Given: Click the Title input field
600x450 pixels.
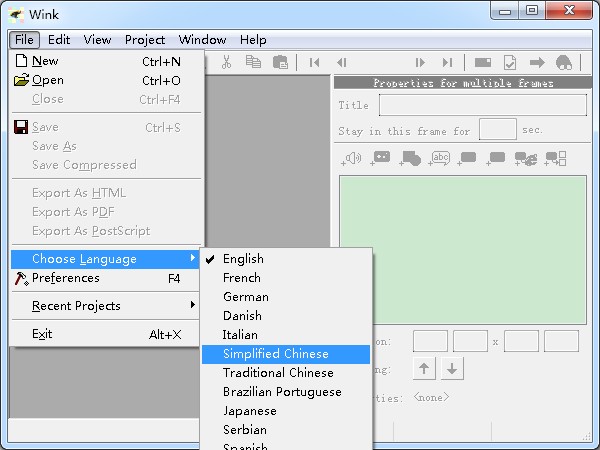Looking at the screenshot, I should coord(482,105).
